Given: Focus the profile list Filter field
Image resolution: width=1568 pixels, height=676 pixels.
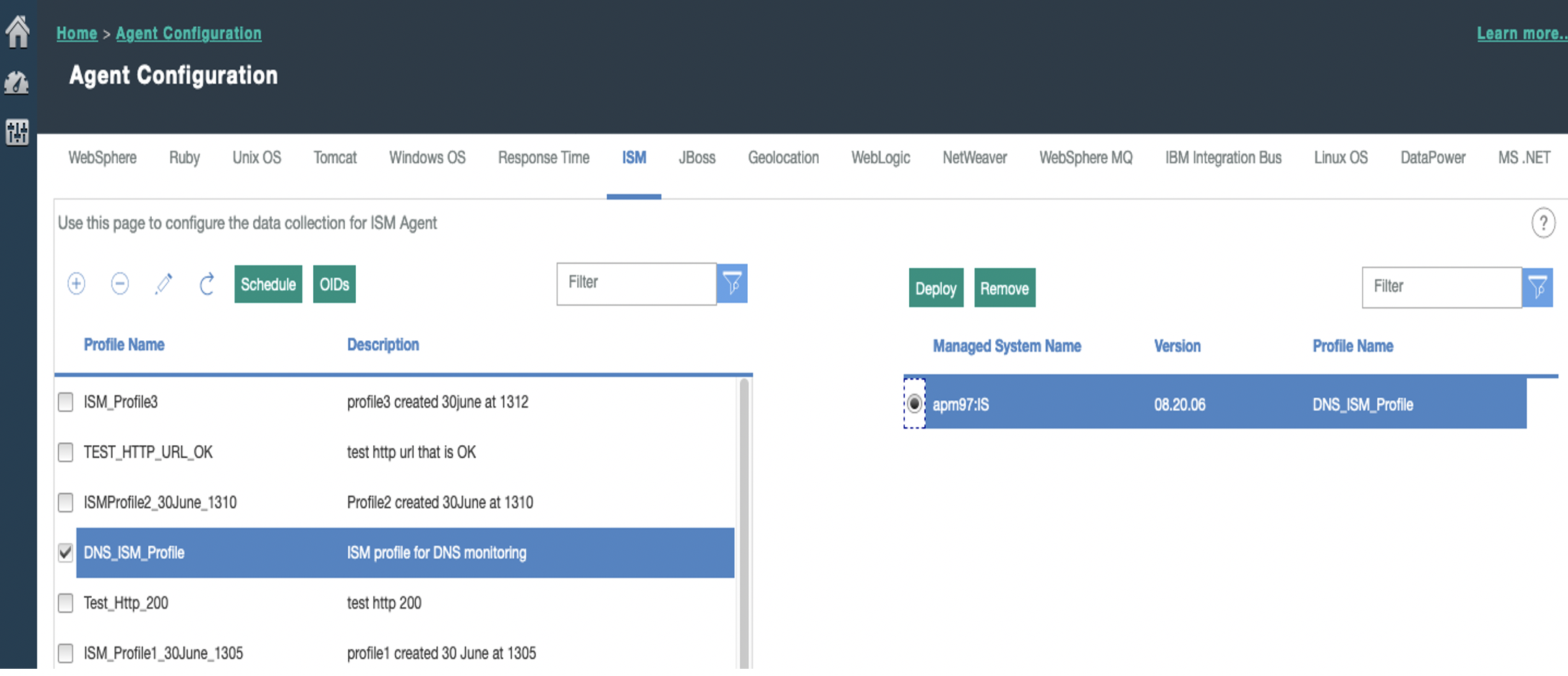Looking at the screenshot, I should click(636, 284).
